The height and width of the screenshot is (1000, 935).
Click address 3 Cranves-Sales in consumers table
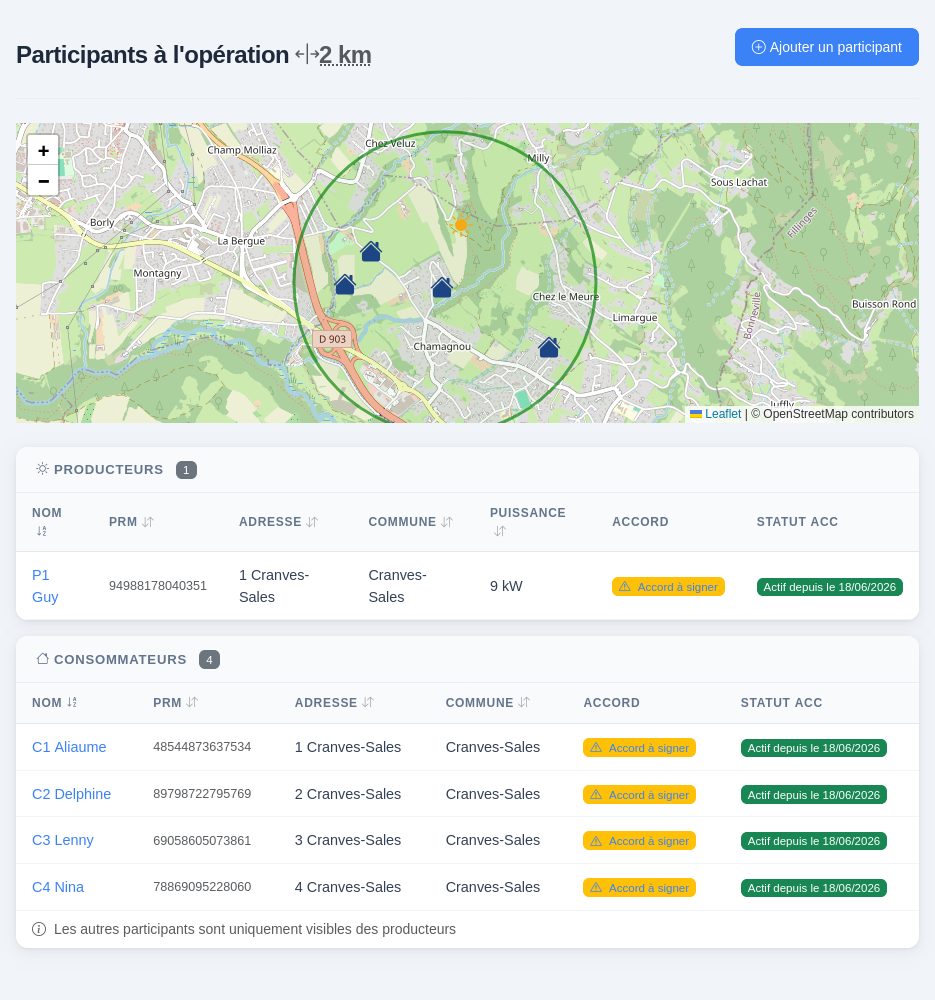tap(348, 840)
